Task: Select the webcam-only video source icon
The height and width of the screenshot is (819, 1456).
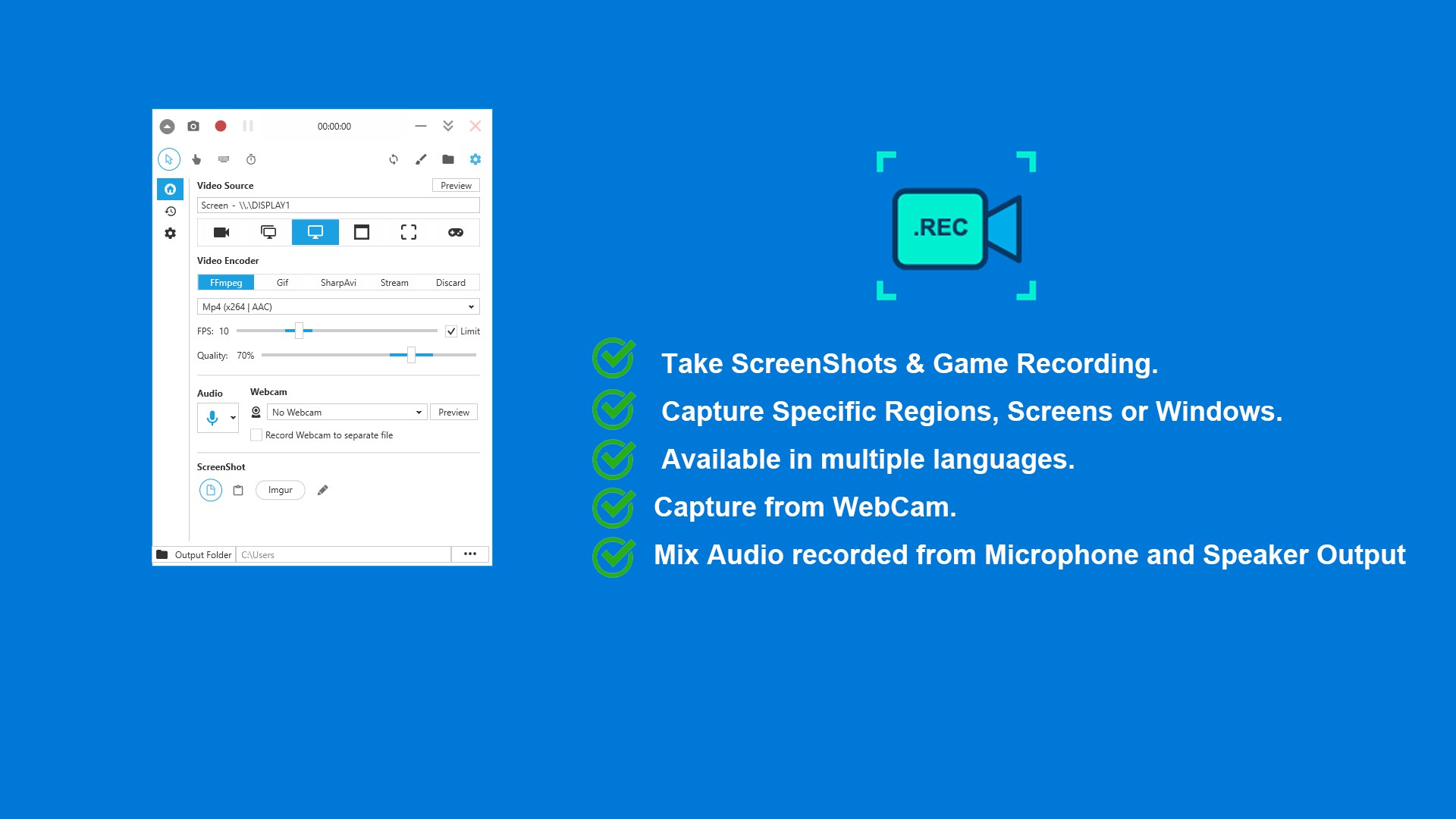Action: 221,232
